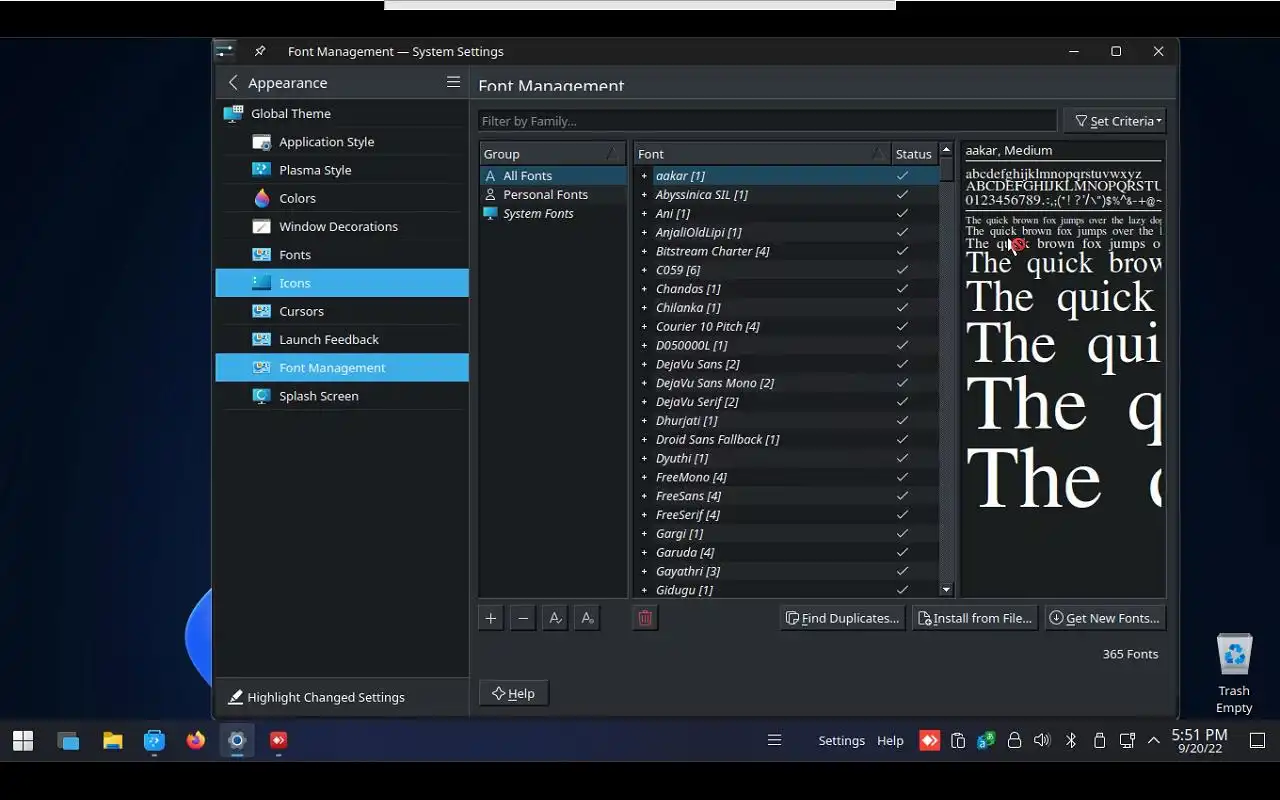
Task: Click the lock icon in system tray
Action: coord(1014,741)
